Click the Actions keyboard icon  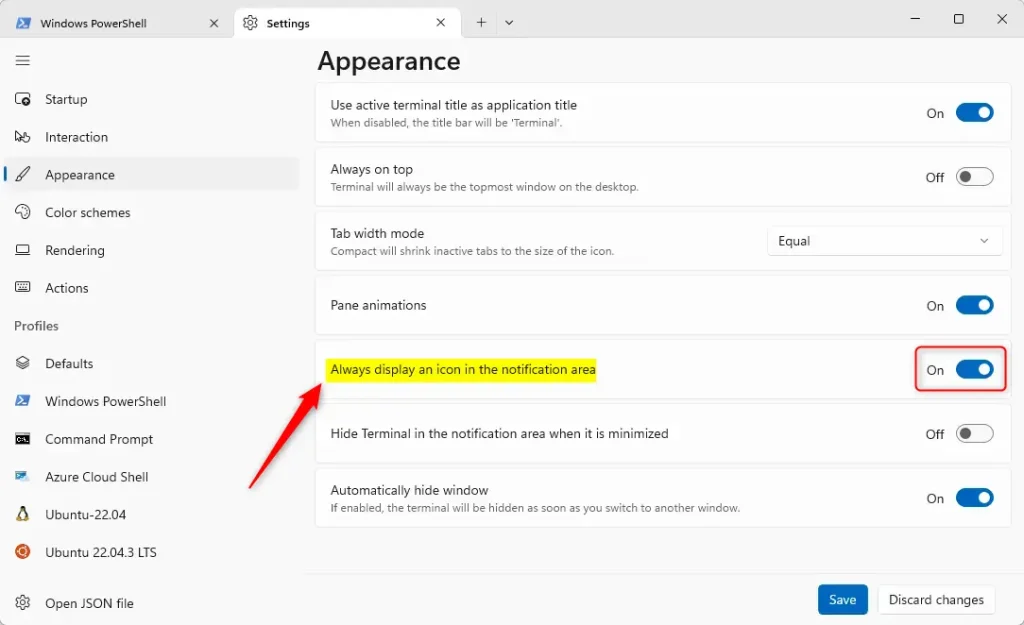pos(23,287)
